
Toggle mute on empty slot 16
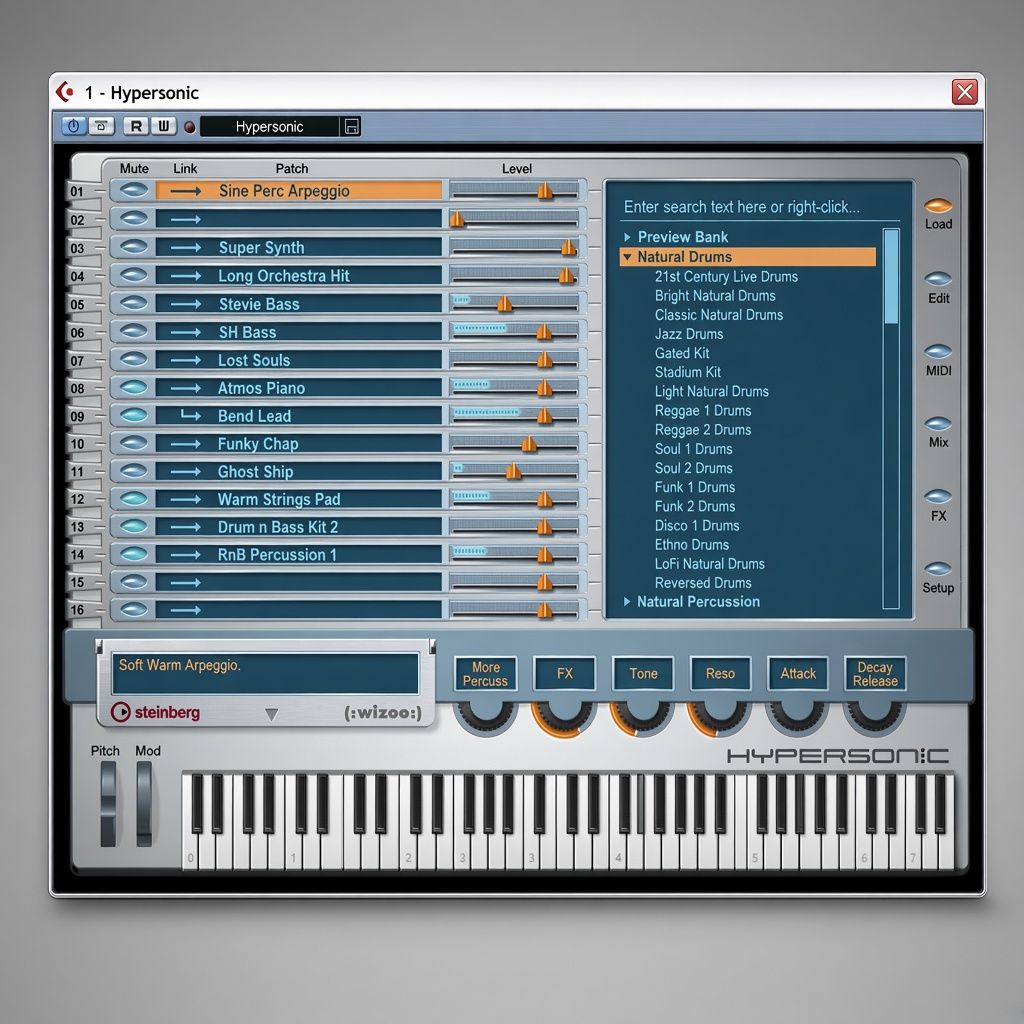(x=134, y=609)
